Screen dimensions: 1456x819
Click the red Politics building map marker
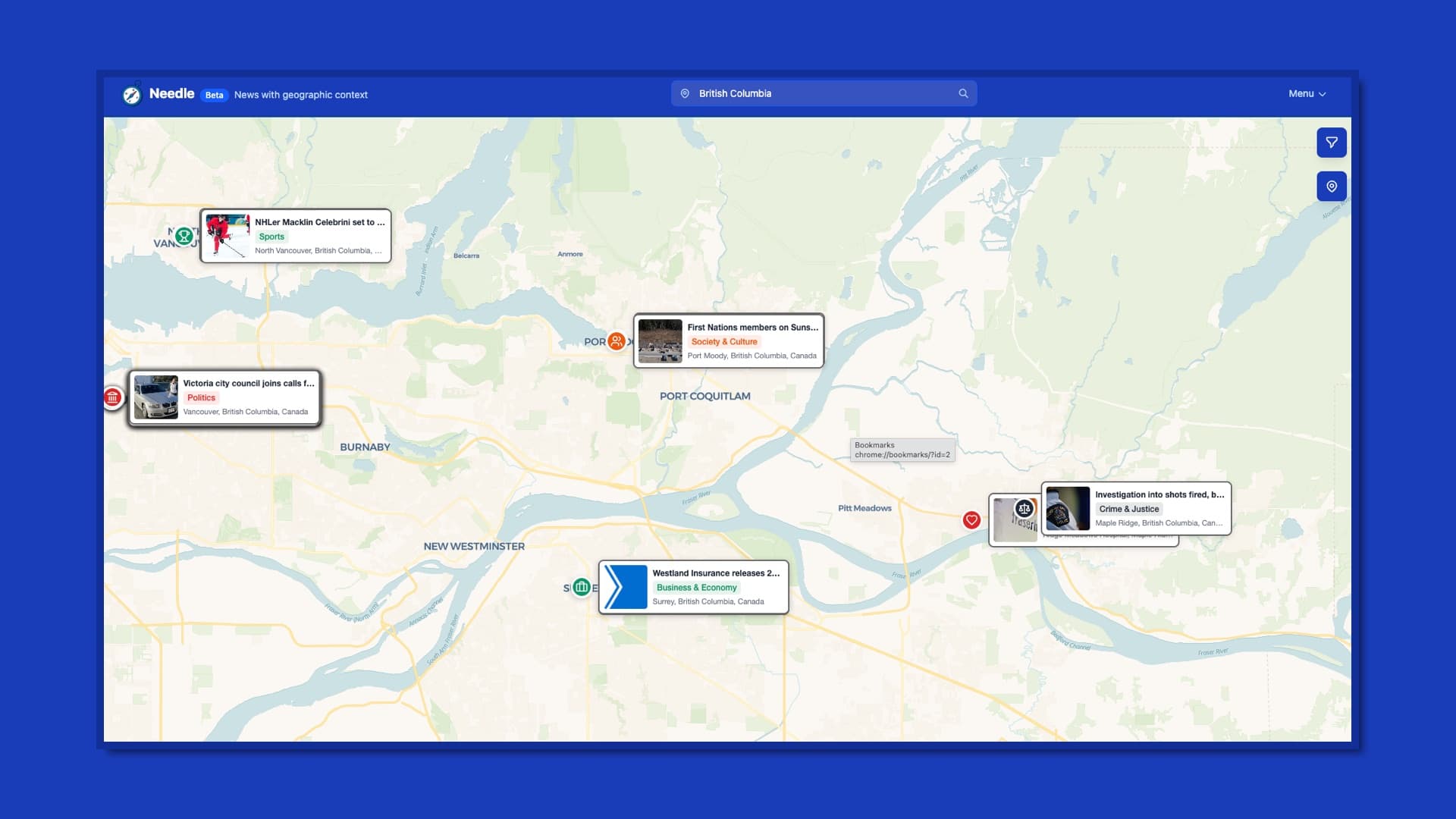[112, 397]
